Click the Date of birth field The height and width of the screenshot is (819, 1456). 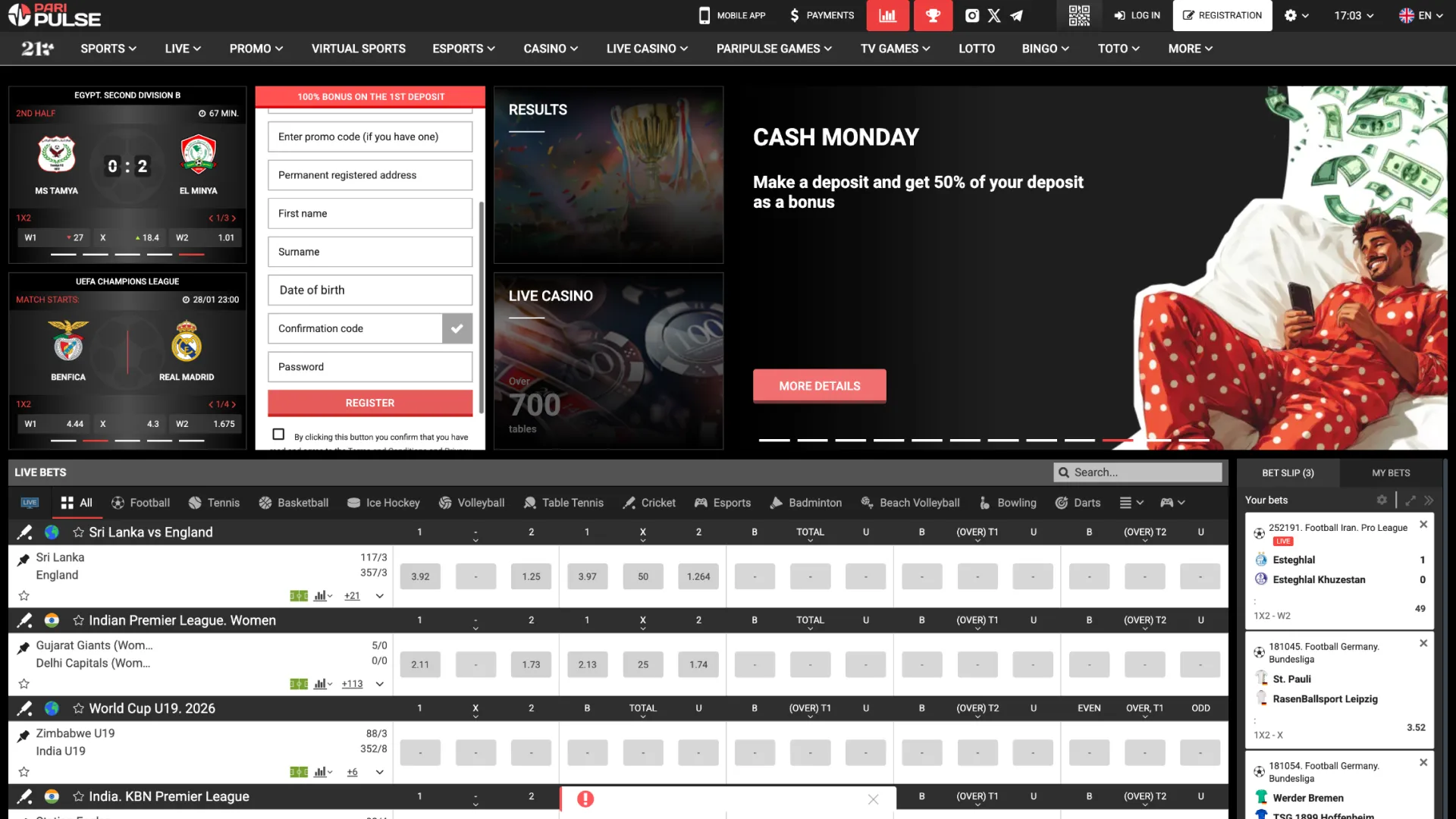pyautogui.click(x=370, y=290)
